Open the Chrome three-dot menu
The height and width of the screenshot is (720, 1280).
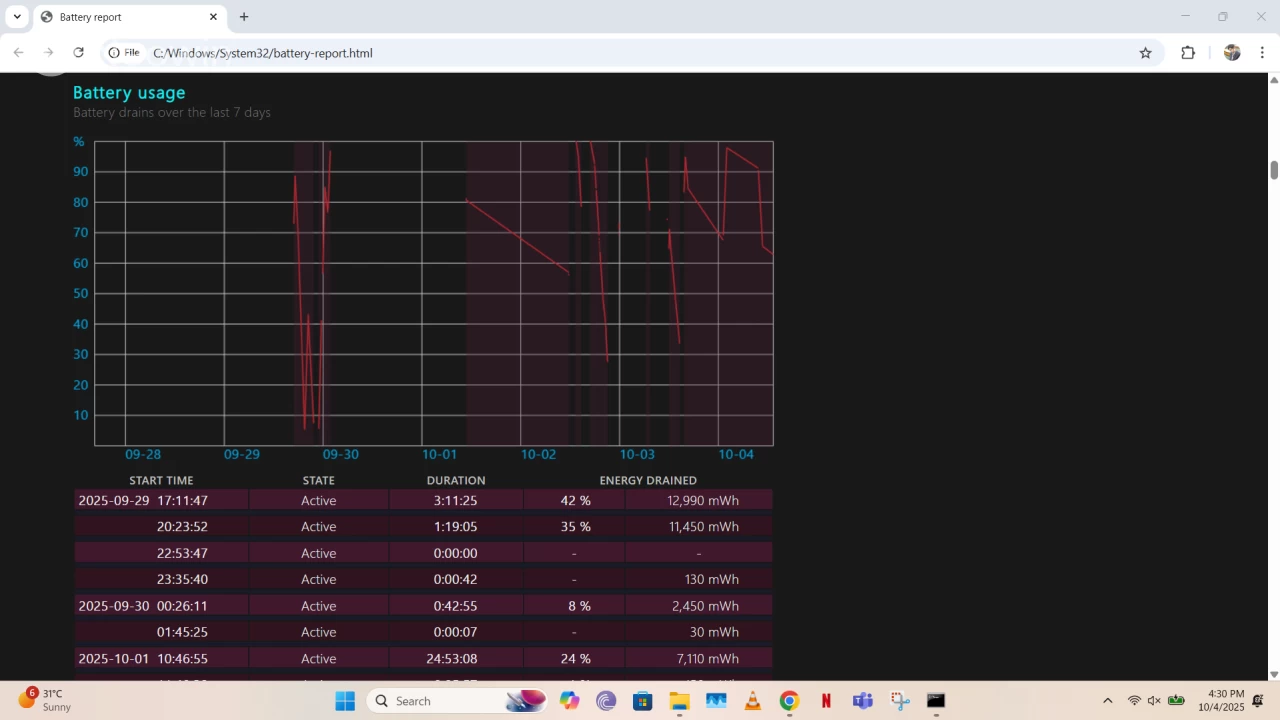pos(1262,53)
